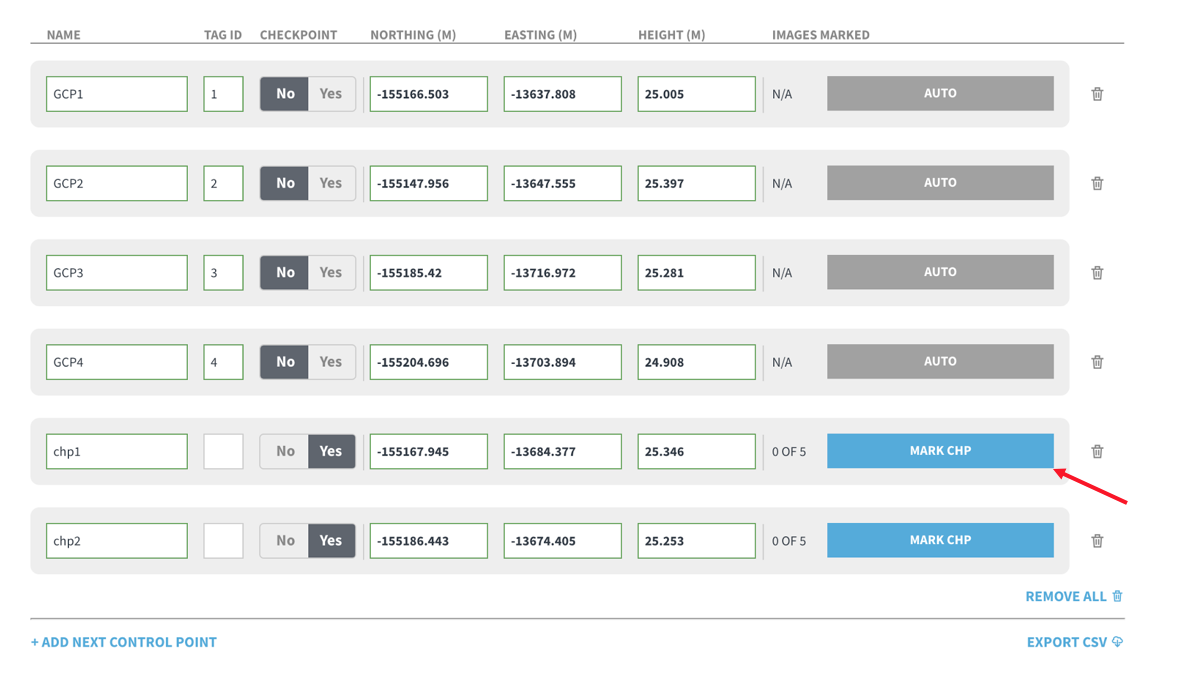Screen dimensions: 1187x682
Task: Edit northing value -155204.696
Action: [428, 362]
